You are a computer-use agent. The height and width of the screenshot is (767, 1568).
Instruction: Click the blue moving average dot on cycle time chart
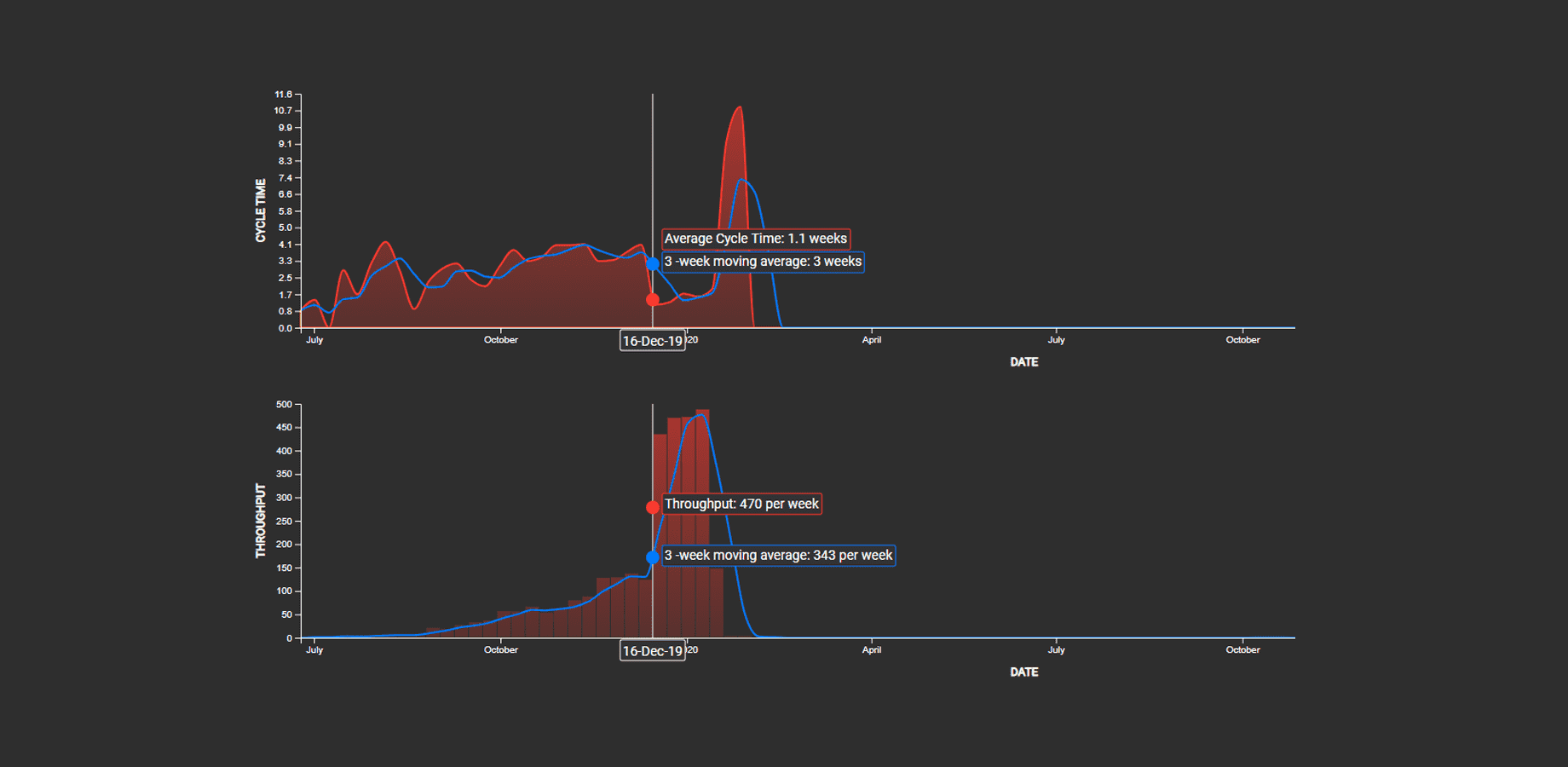[x=653, y=264]
